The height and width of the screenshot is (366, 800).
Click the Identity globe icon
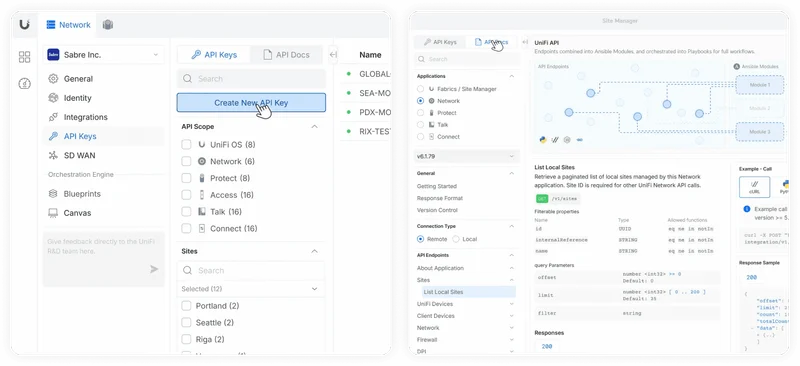pos(53,97)
